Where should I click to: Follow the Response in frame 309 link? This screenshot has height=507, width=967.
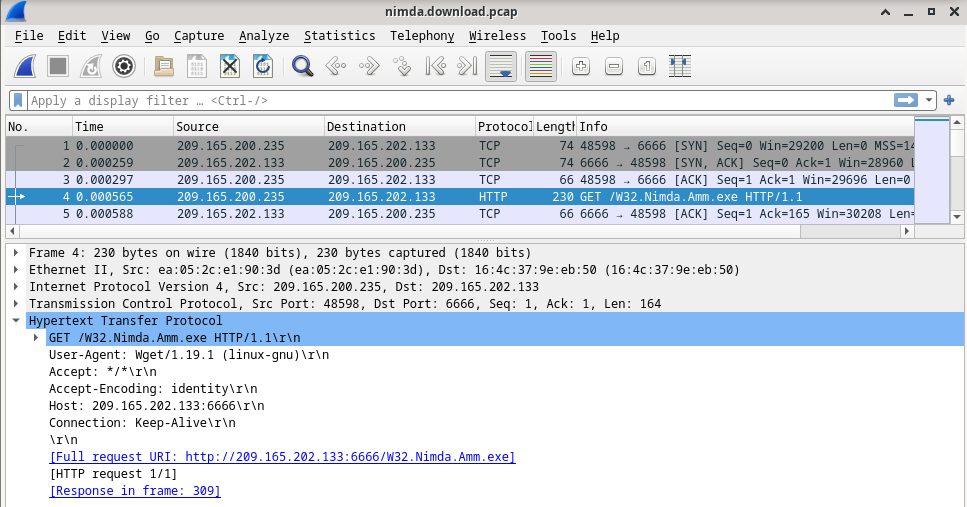(134, 490)
